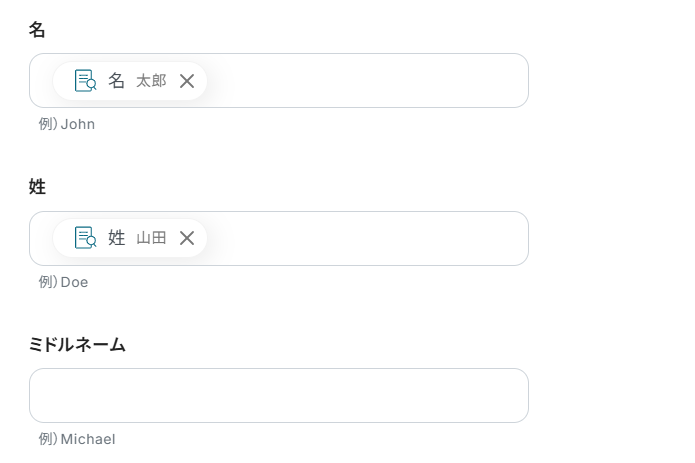This screenshot has height=463, width=695.
Task: Click the 姓 label inside the second chip
Action: click(x=117, y=238)
